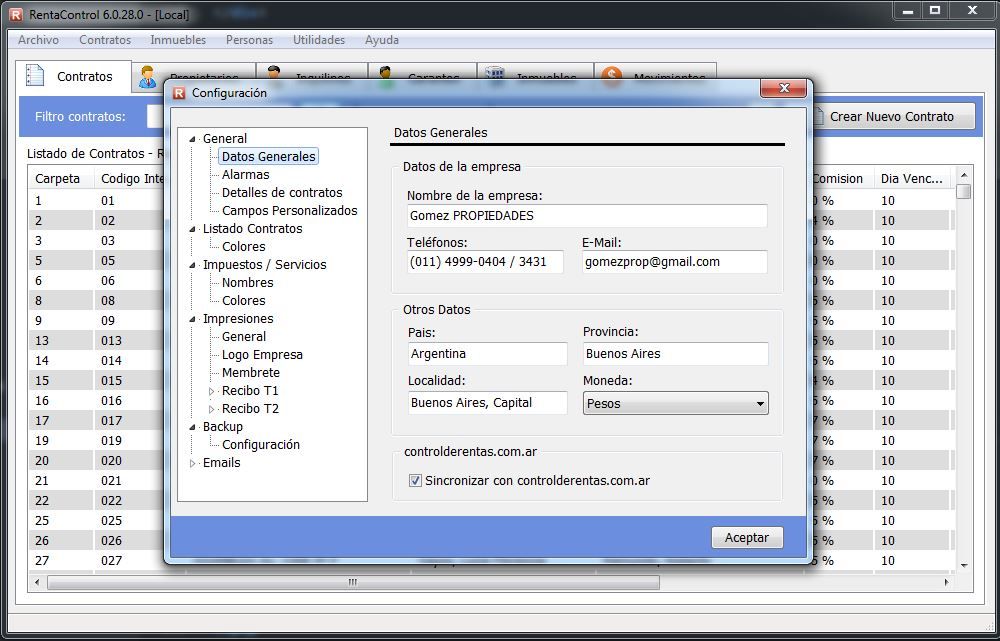Click the E-Mail input field
1000x641 pixels.
[675, 262]
